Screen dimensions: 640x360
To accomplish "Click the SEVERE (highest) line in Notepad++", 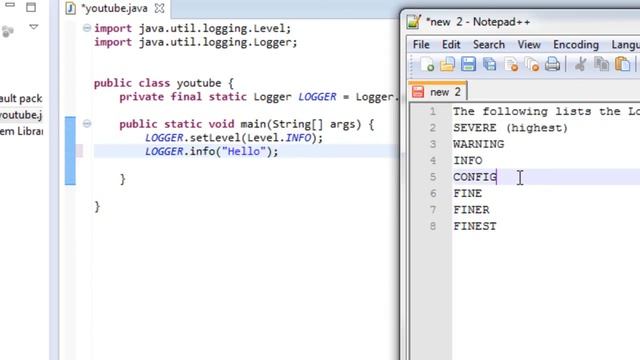I will (510, 128).
